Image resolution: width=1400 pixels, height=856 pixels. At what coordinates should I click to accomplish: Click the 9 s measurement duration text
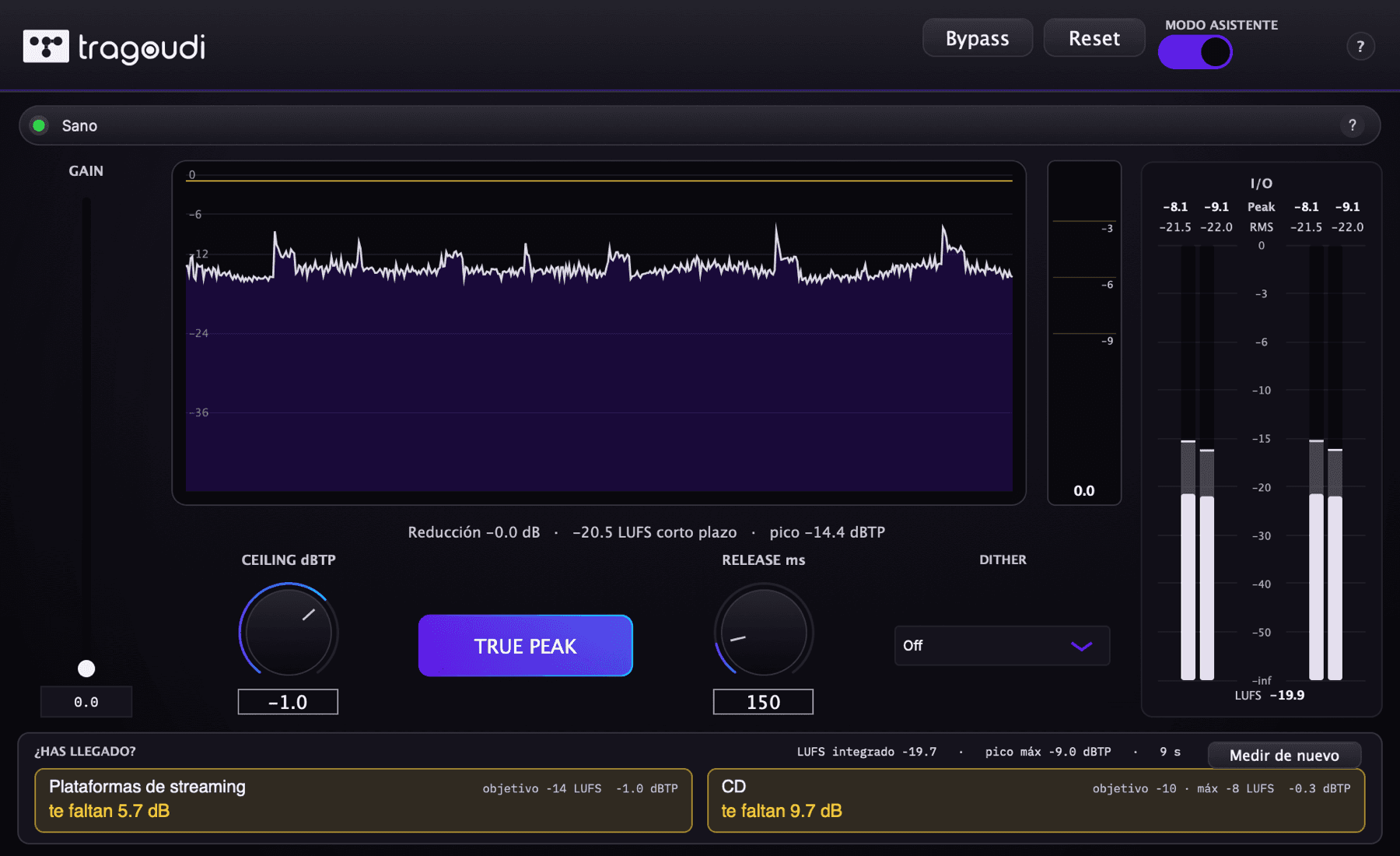[1170, 752]
